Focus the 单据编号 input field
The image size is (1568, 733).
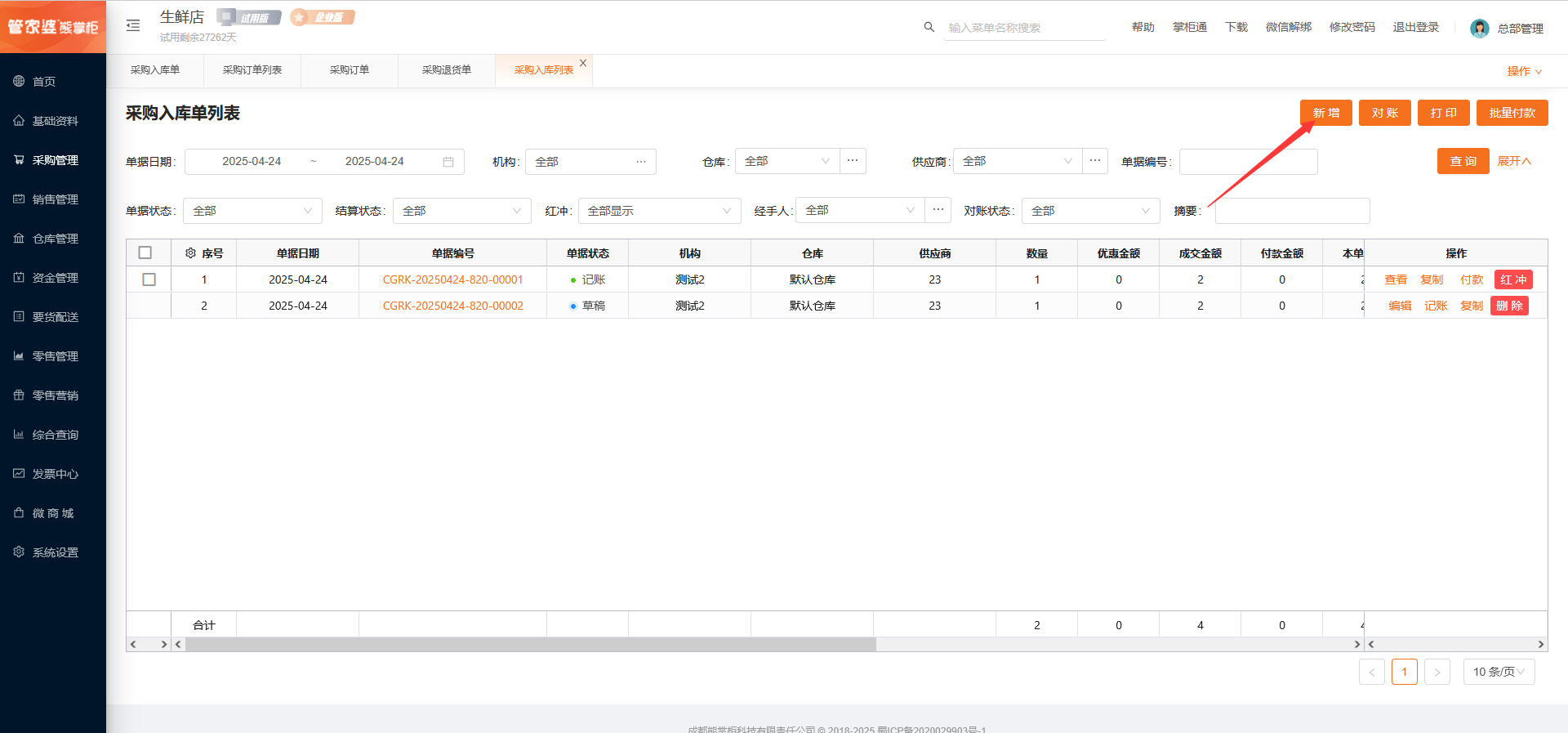click(x=1248, y=162)
